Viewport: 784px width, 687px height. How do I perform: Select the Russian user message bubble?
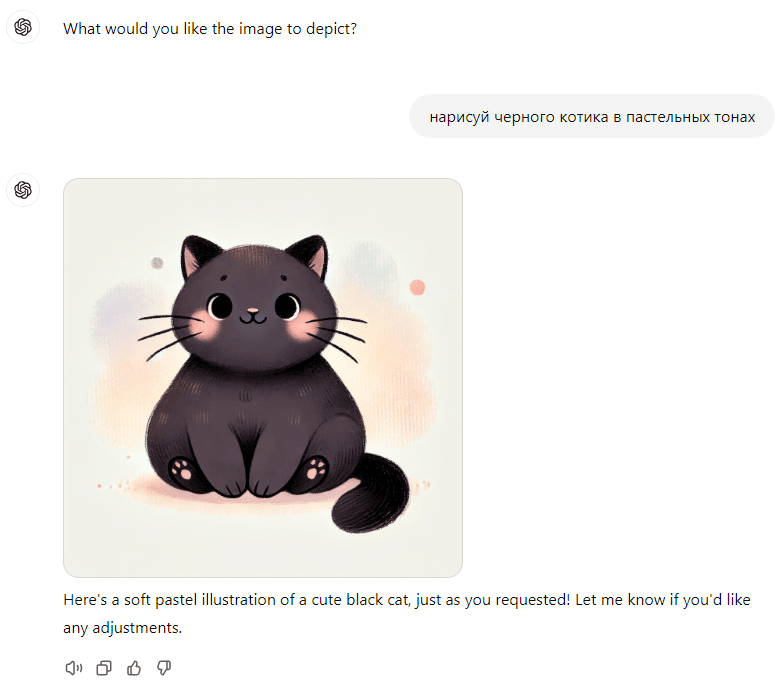[x=592, y=116]
